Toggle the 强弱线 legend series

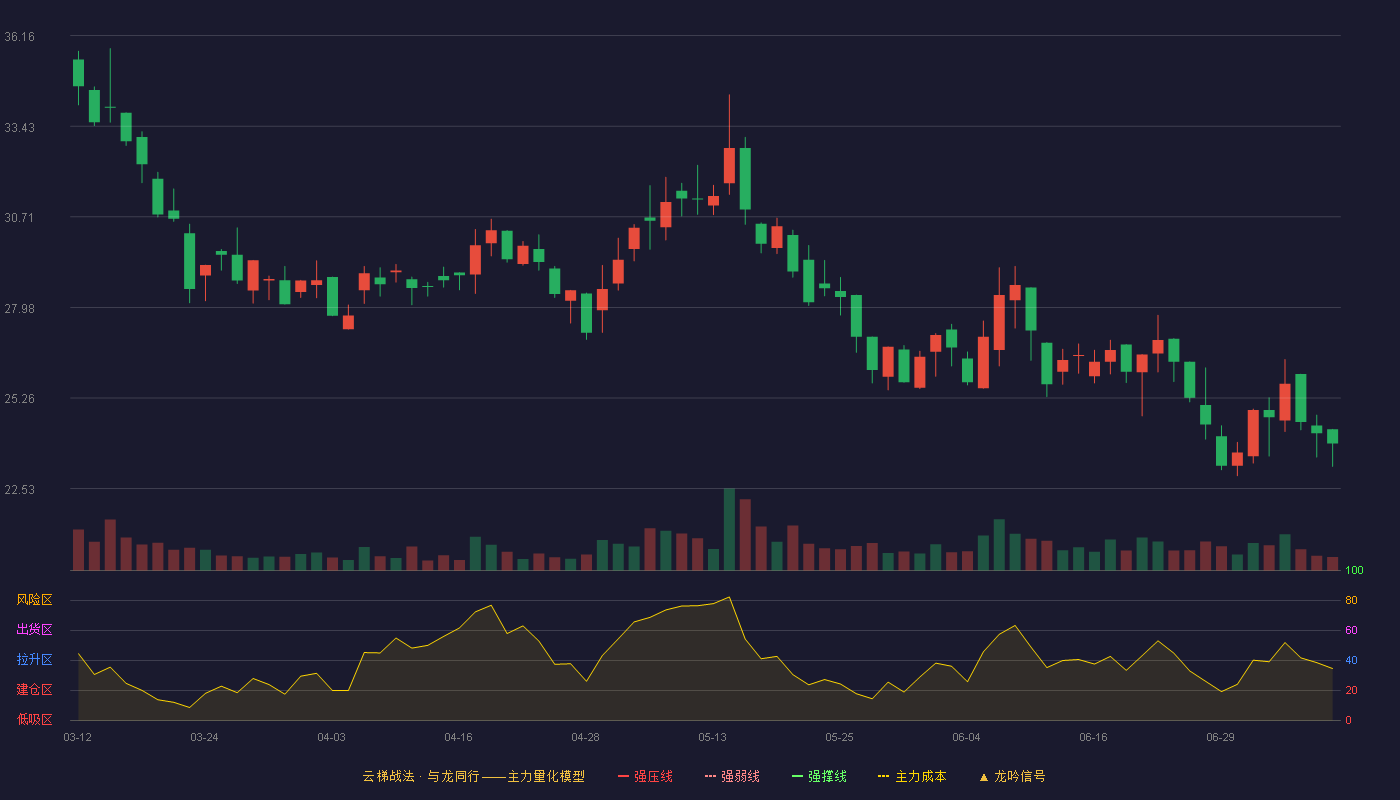732,776
